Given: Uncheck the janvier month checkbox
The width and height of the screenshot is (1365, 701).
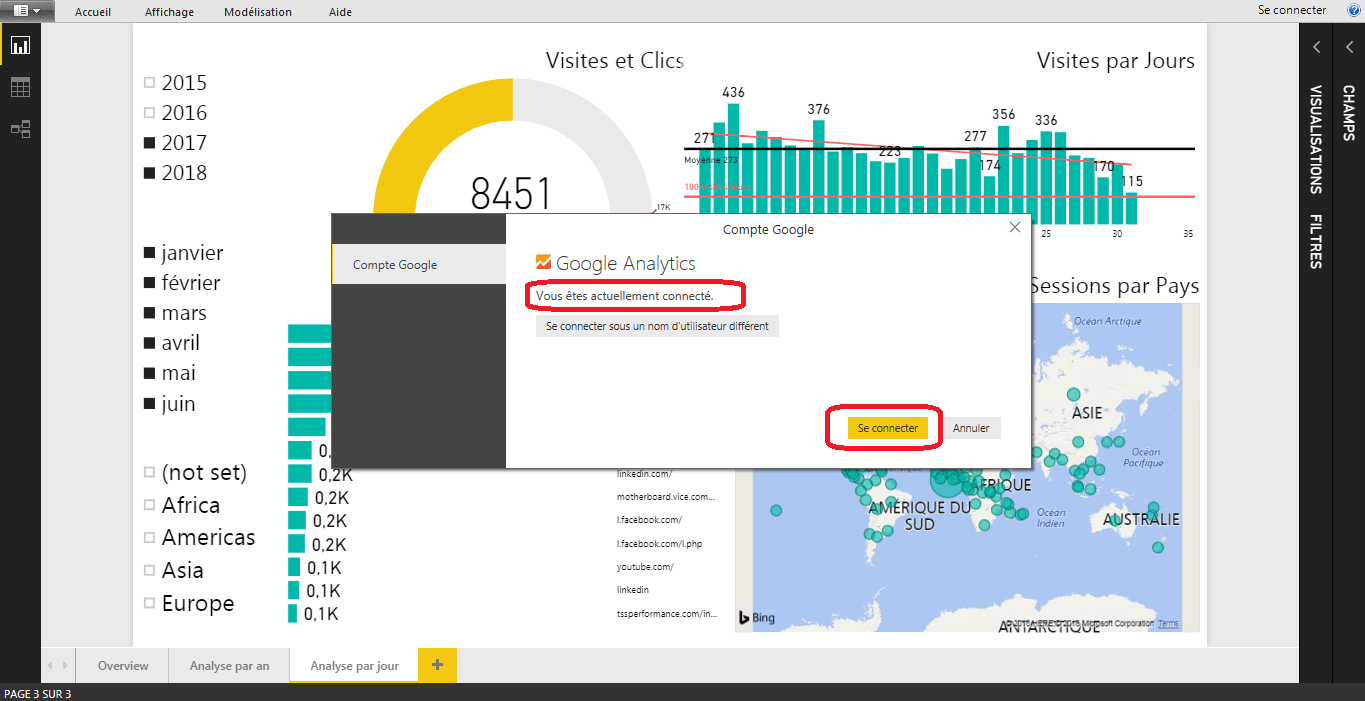Looking at the screenshot, I should click(150, 253).
